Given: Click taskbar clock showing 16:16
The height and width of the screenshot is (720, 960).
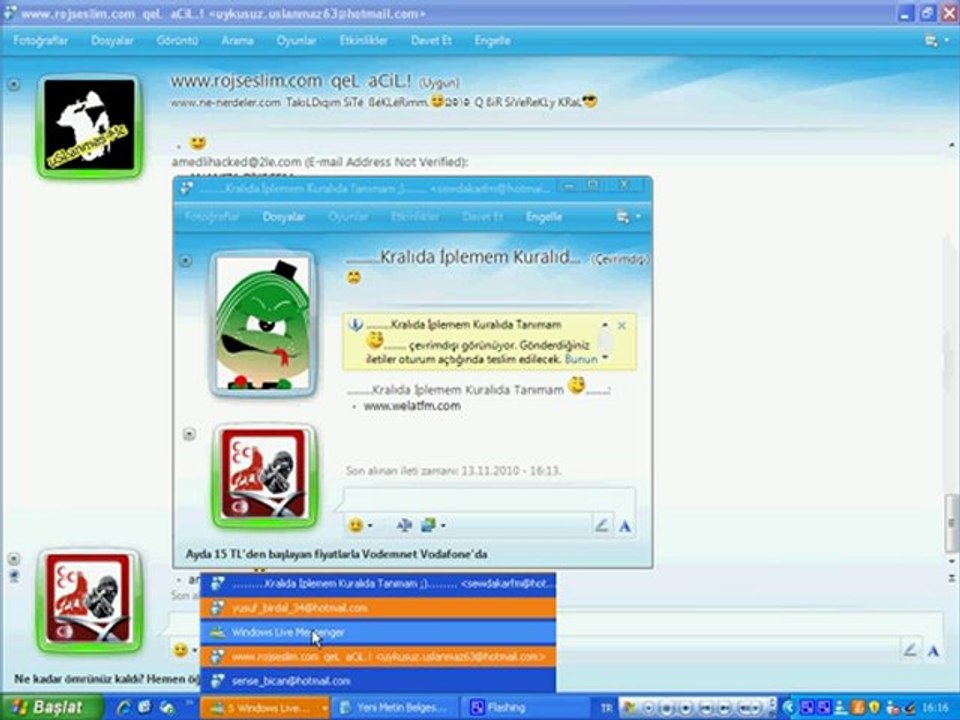Looking at the screenshot, I should (935, 708).
